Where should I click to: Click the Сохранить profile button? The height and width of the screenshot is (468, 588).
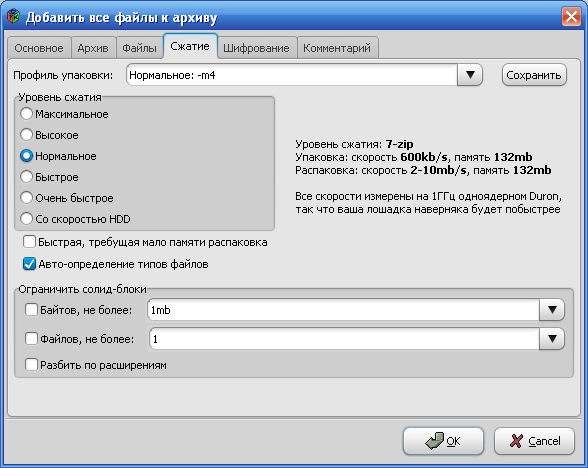534,75
